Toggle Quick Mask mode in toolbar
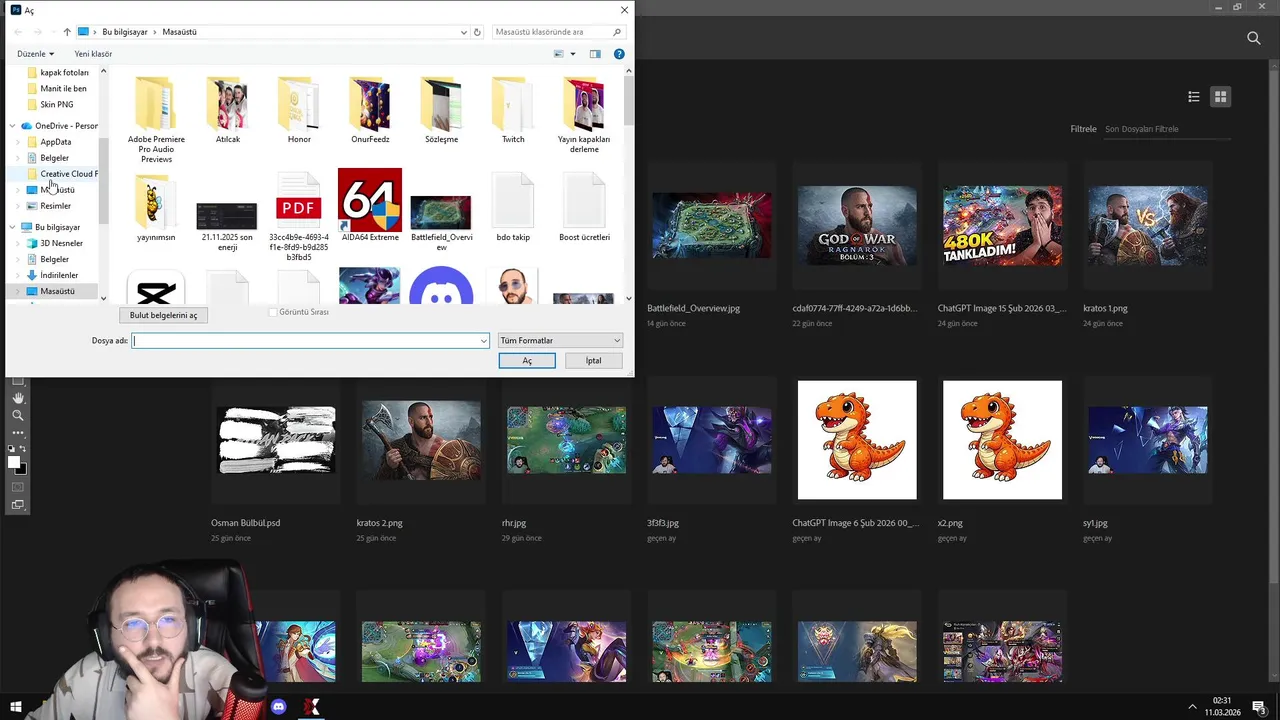This screenshot has width=1280, height=720. coord(17,487)
